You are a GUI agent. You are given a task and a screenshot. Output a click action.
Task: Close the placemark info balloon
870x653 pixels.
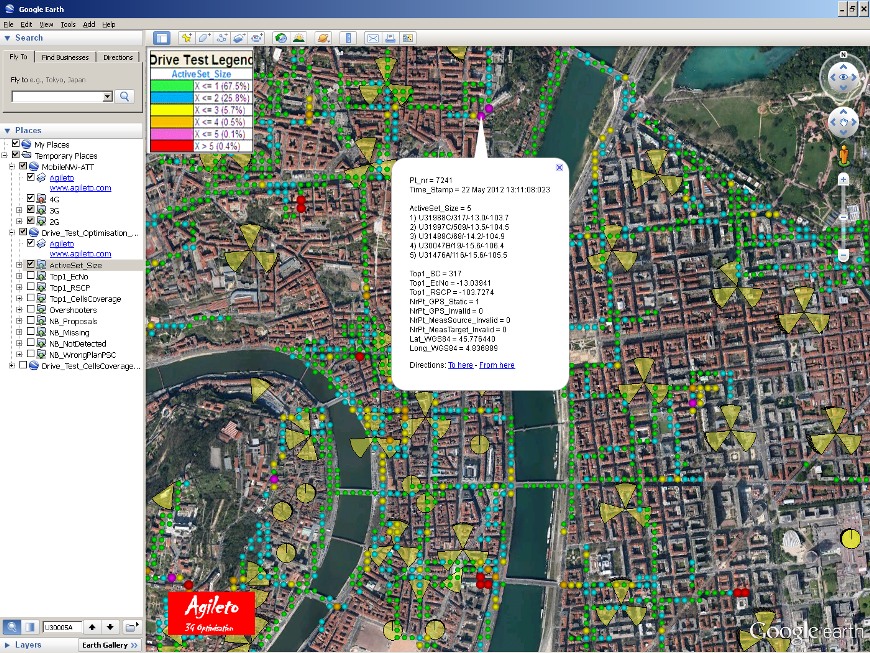click(x=559, y=167)
